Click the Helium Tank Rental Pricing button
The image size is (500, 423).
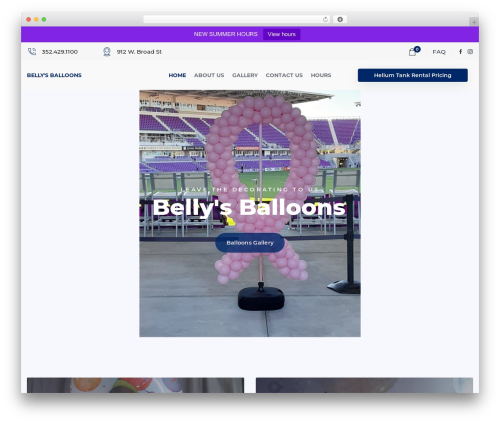pos(413,75)
